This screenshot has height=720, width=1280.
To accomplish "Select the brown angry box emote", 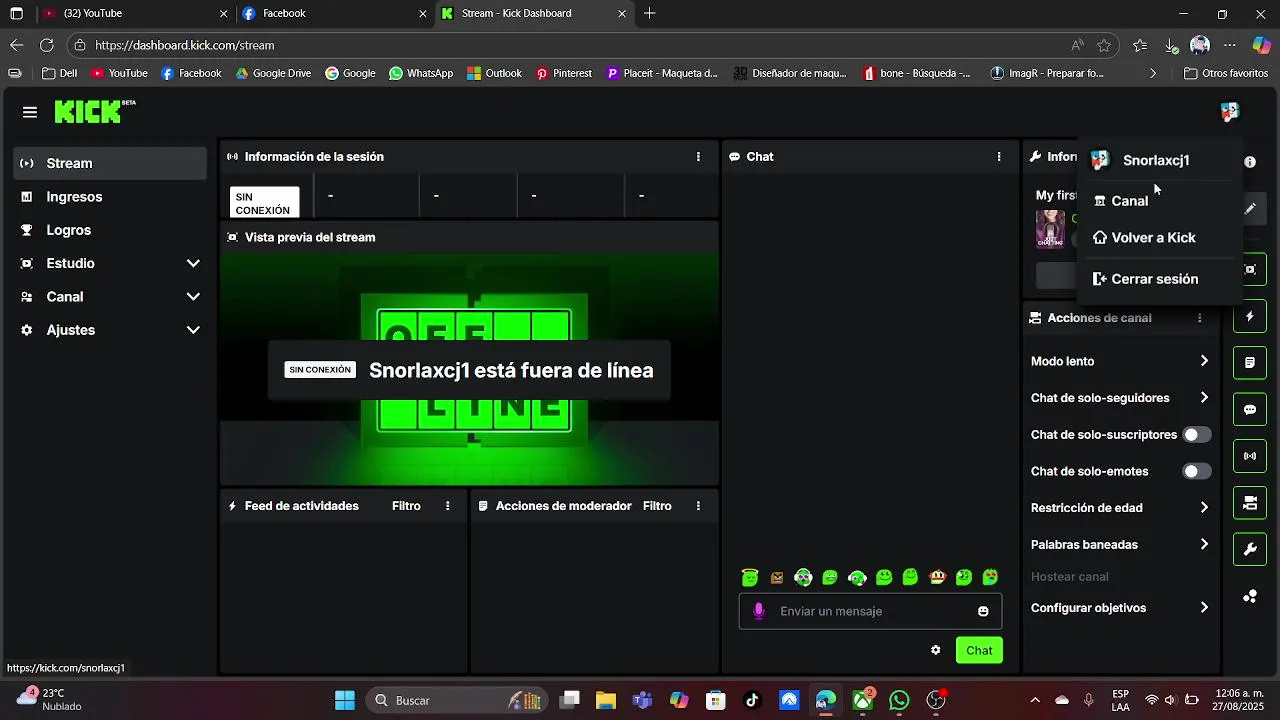I will [777, 578].
